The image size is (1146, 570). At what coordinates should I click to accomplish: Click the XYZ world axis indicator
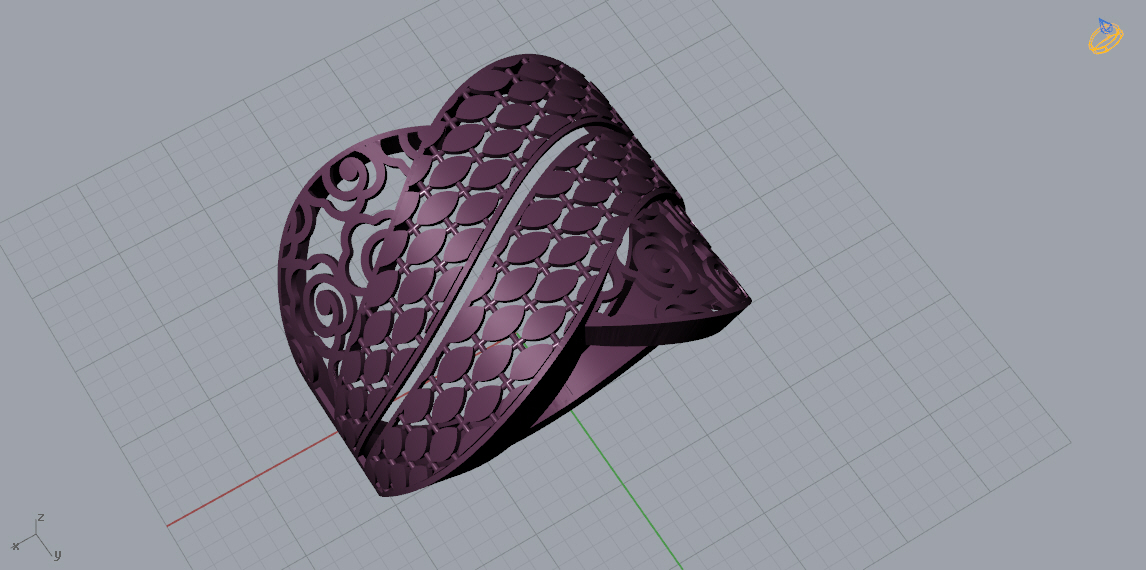click(x=37, y=537)
